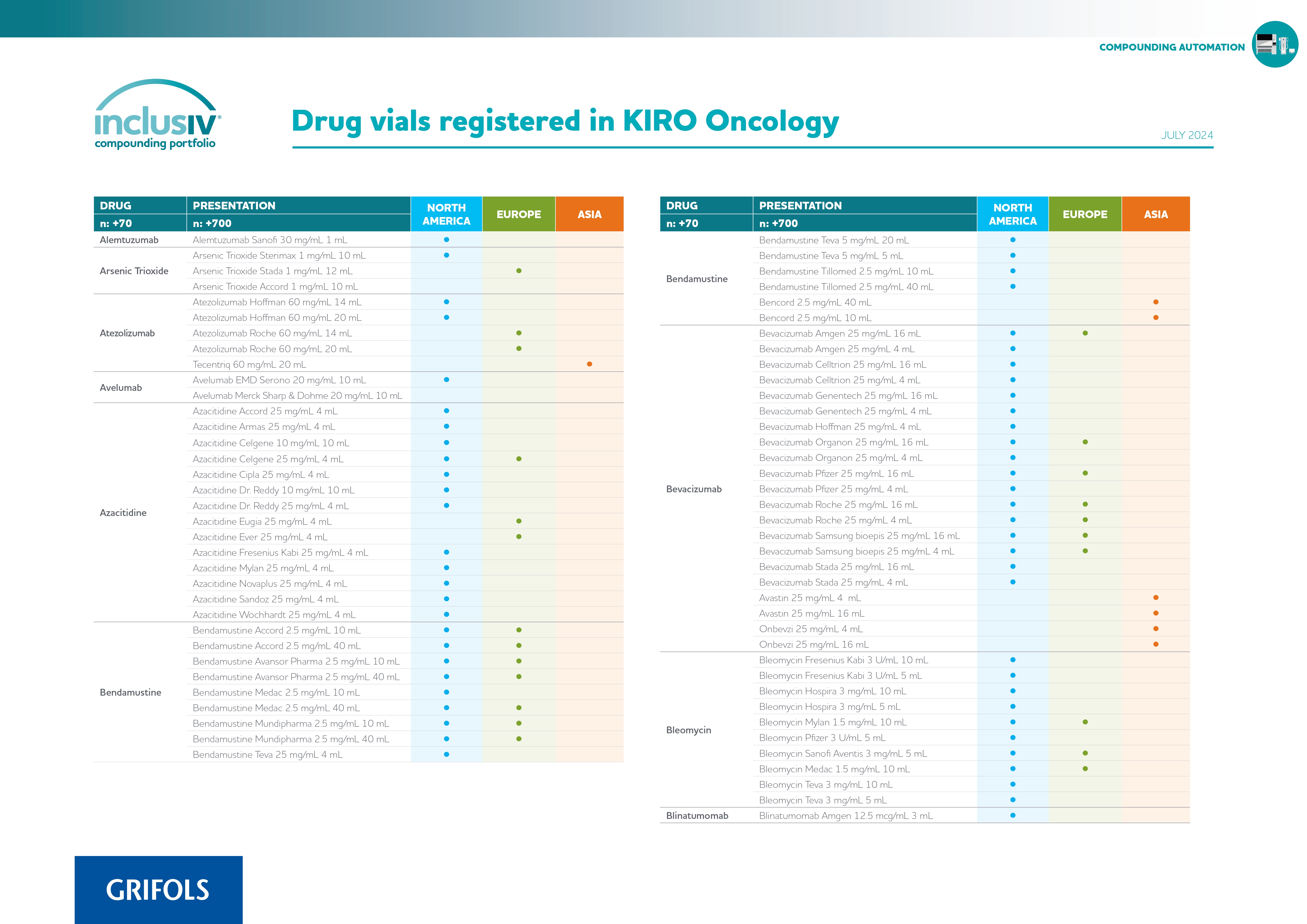Click the JULY 2024 date text
This screenshot has height=924, width=1307.
click(x=1186, y=135)
